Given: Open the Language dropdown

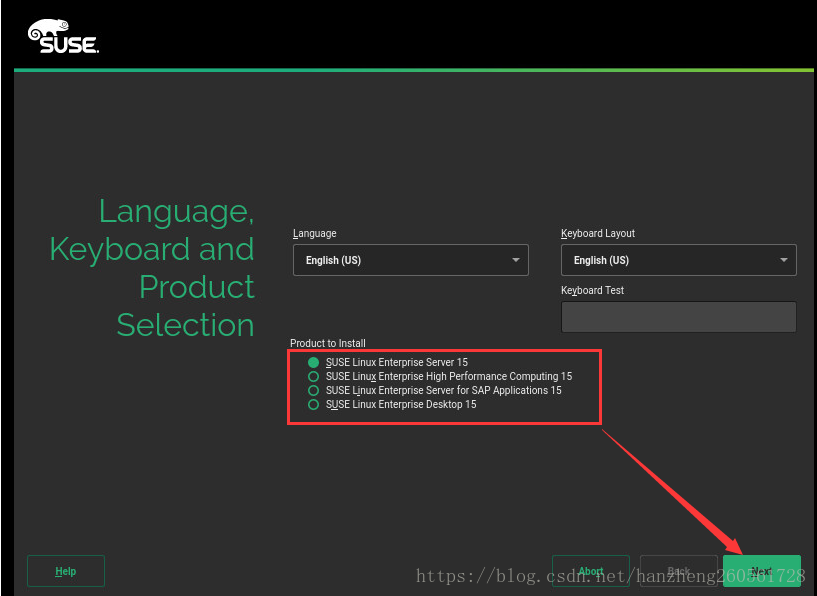Looking at the screenshot, I should (411, 260).
